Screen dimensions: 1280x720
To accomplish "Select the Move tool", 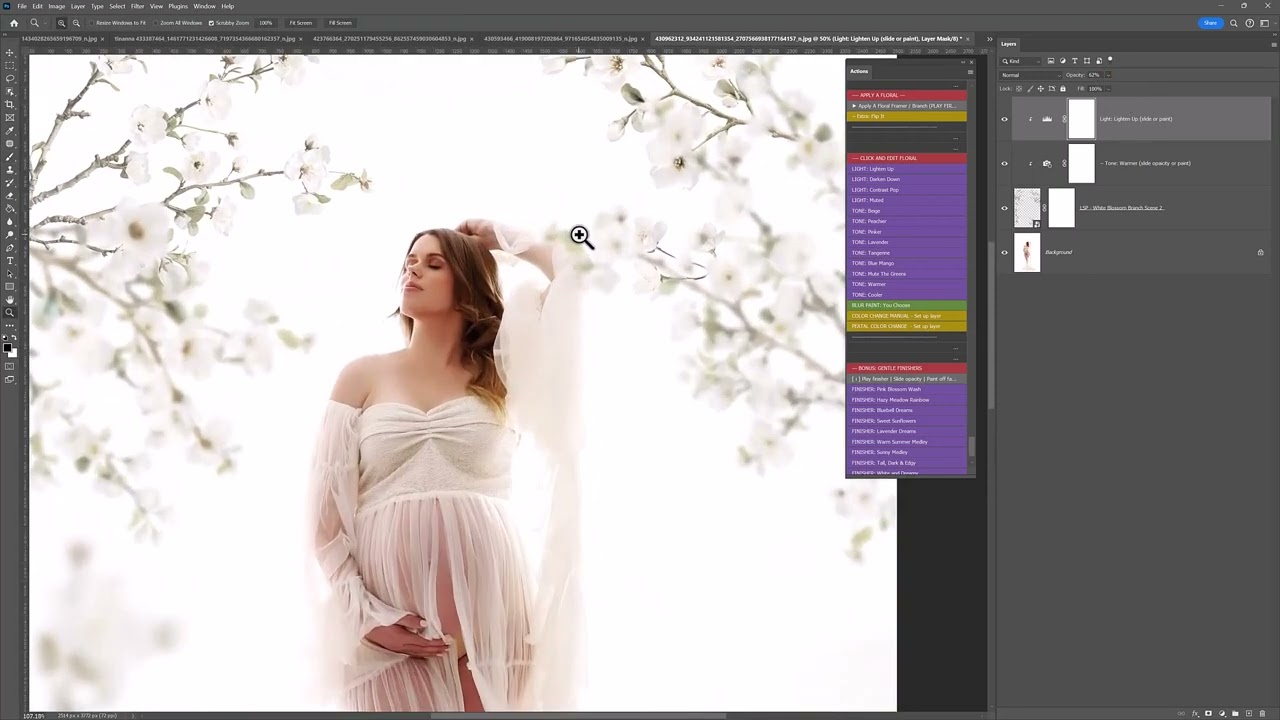I will [x=10, y=52].
